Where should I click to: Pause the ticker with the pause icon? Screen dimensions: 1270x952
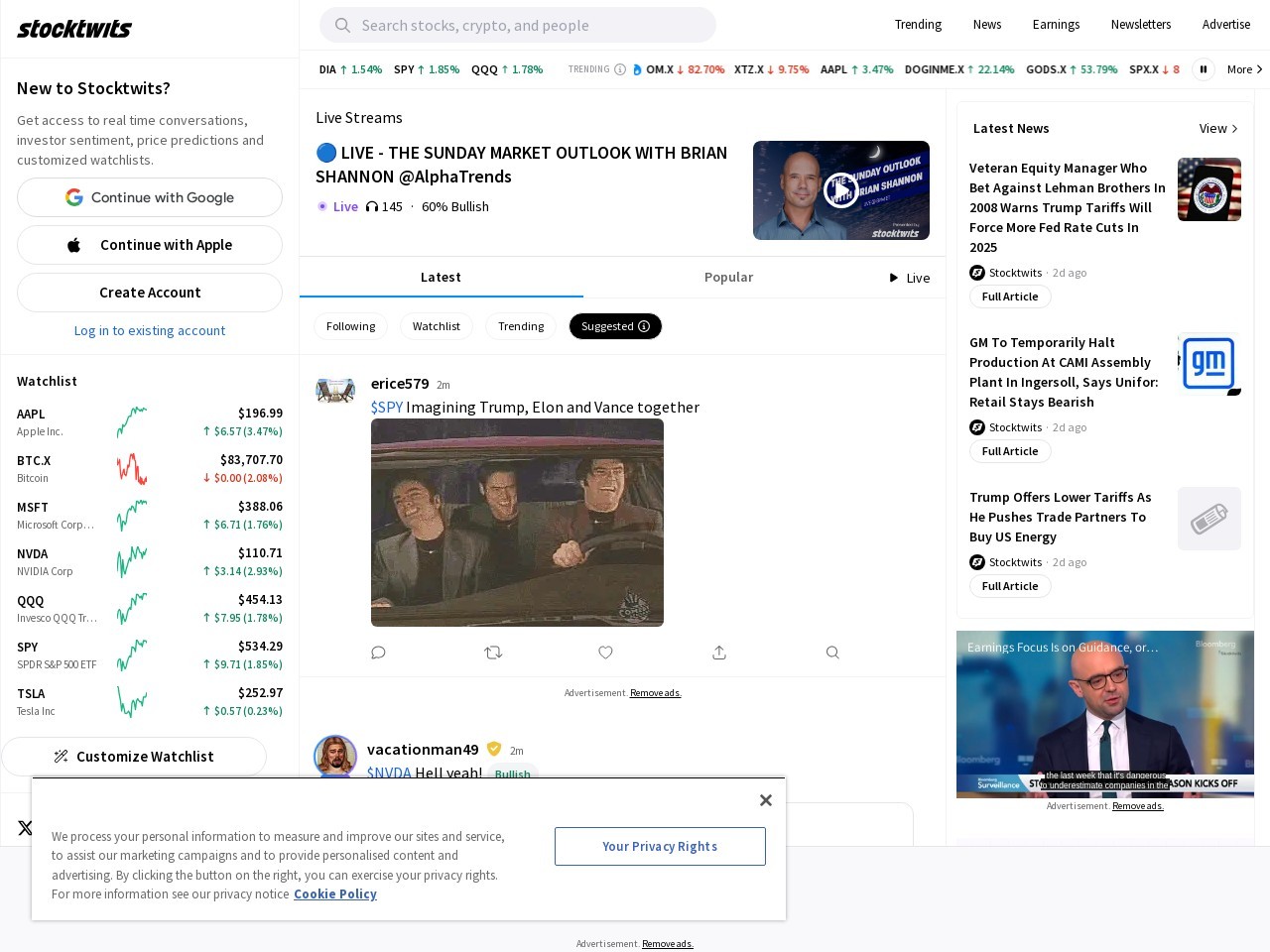point(1203,69)
